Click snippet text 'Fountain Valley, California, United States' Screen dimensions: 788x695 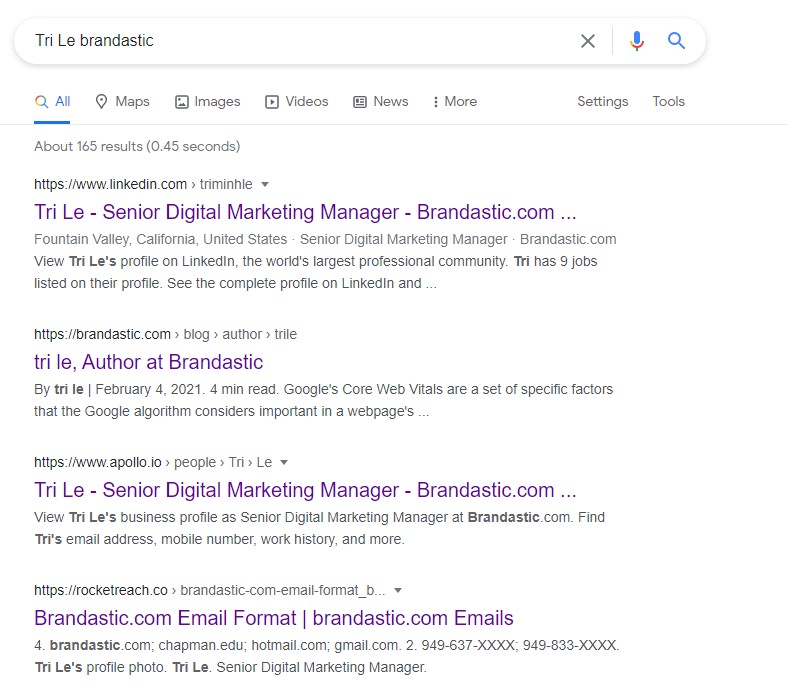point(160,239)
